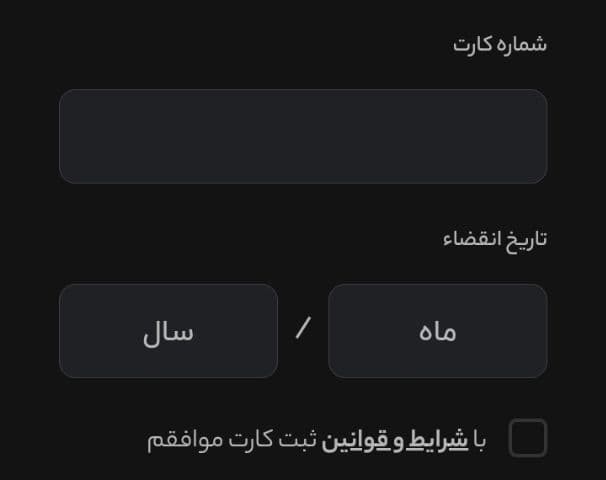This screenshot has width=606, height=480.
Task: Select the سال (year) expiry field
Action: point(168,331)
